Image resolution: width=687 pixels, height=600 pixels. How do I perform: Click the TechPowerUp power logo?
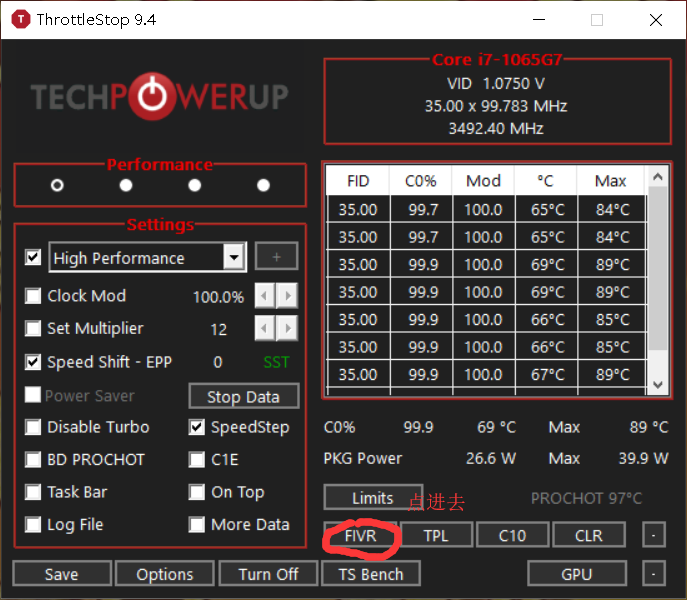(152, 96)
